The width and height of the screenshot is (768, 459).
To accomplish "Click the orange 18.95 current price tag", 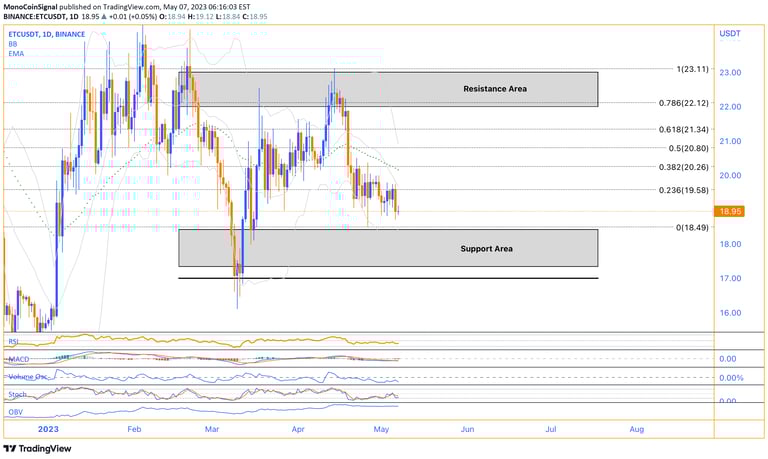I will [729, 212].
